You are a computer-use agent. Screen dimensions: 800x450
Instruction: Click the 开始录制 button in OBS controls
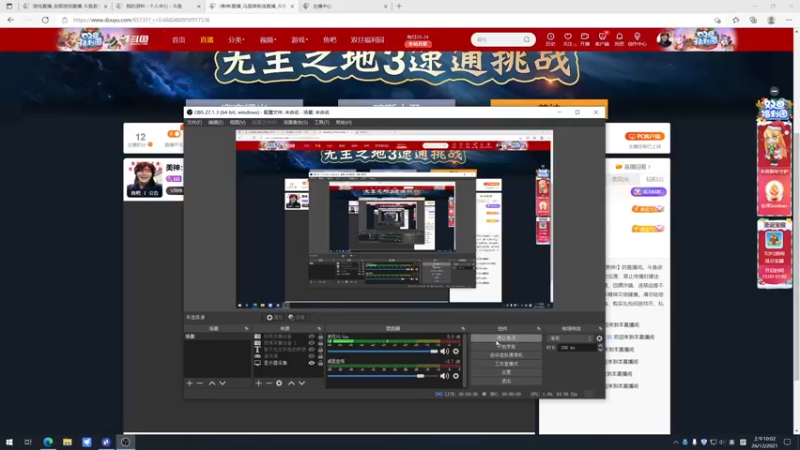pyautogui.click(x=506, y=346)
